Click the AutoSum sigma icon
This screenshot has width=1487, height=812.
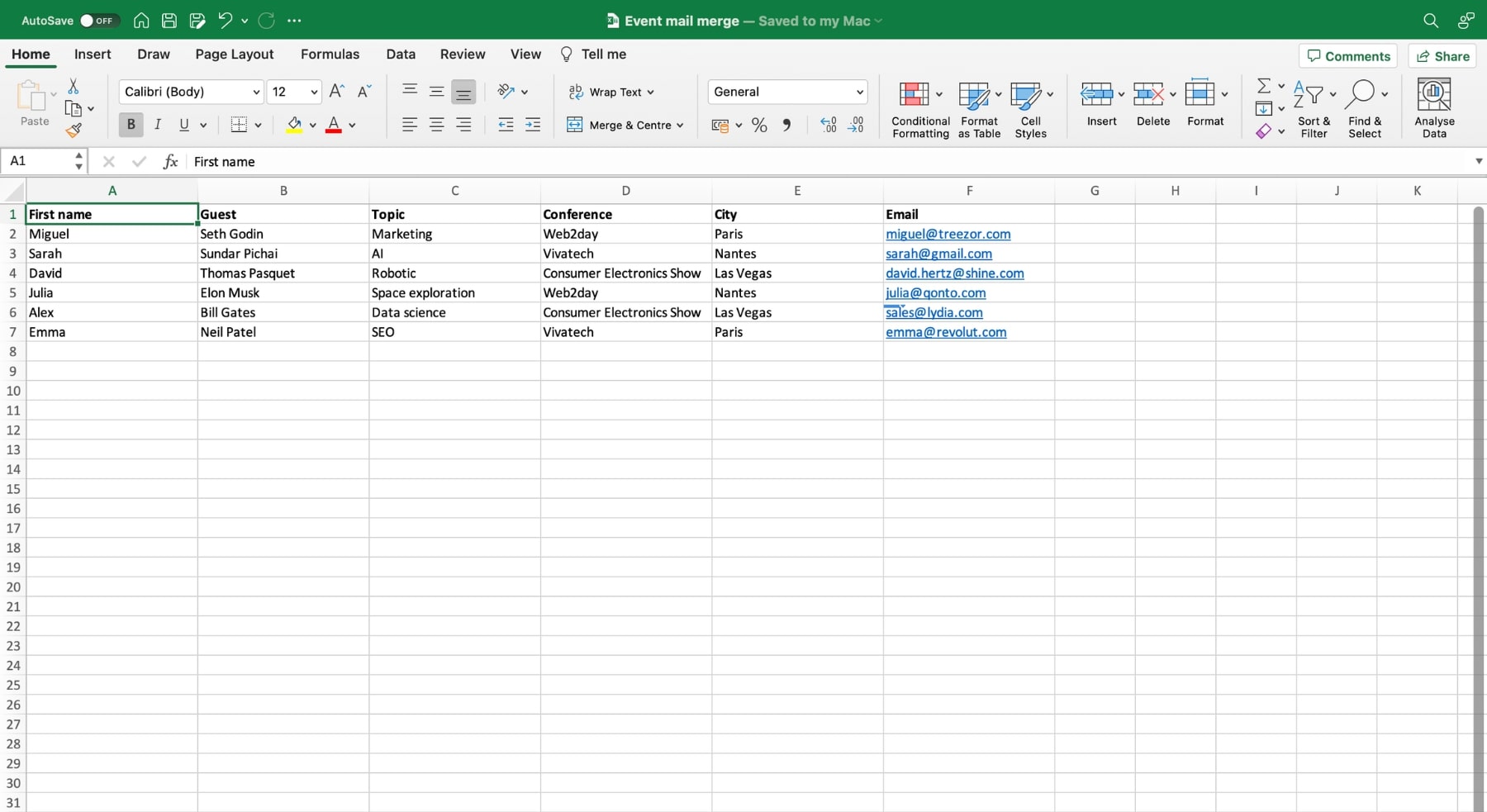(1265, 85)
